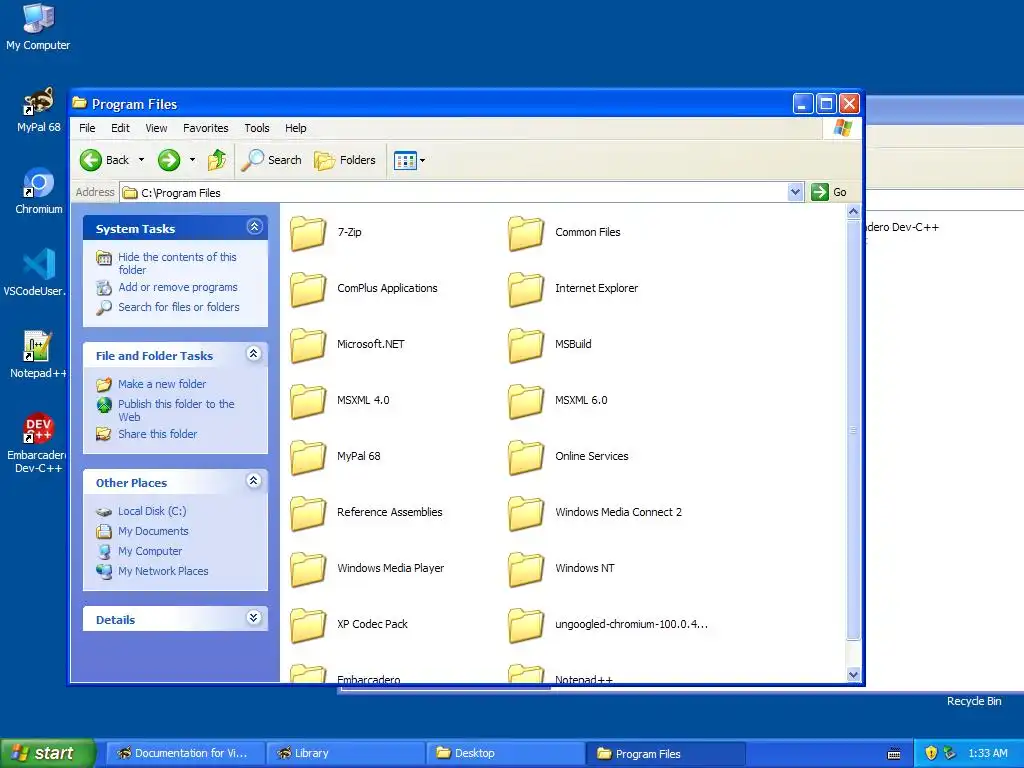The image size is (1024, 768).
Task: Click the green Back arrow button
Action: coord(91,160)
